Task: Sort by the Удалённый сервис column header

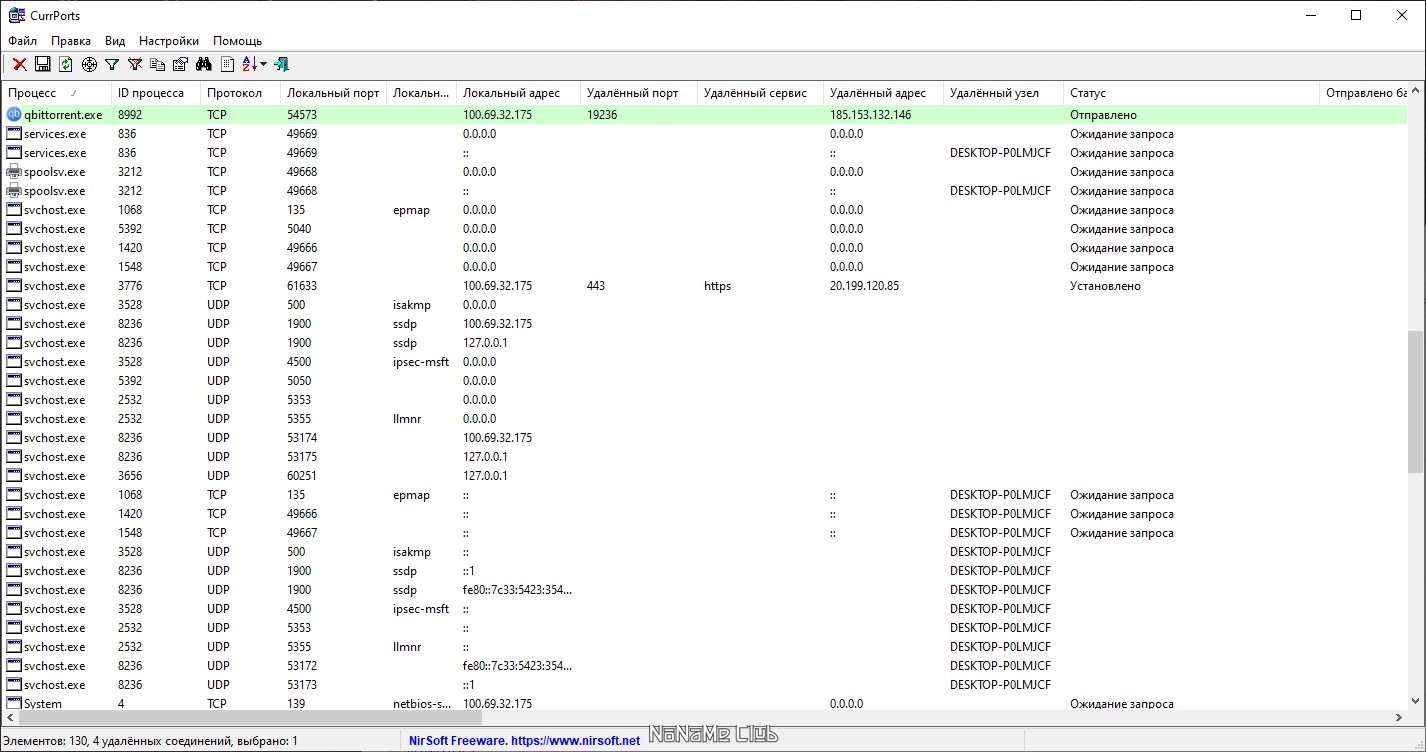Action: click(760, 93)
